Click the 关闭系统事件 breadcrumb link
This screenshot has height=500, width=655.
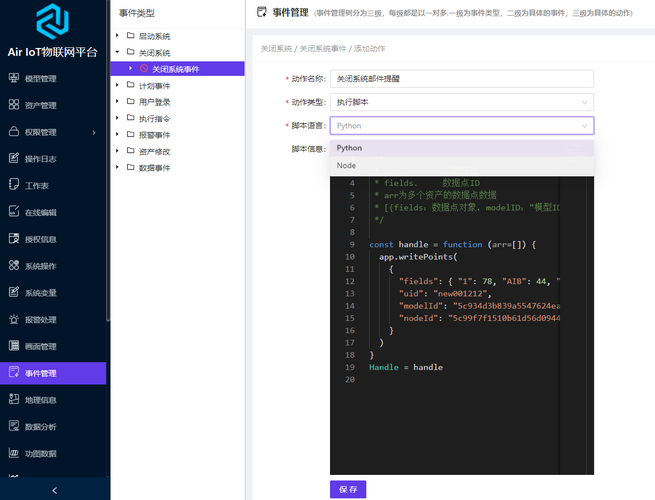pyautogui.click(x=323, y=49)
